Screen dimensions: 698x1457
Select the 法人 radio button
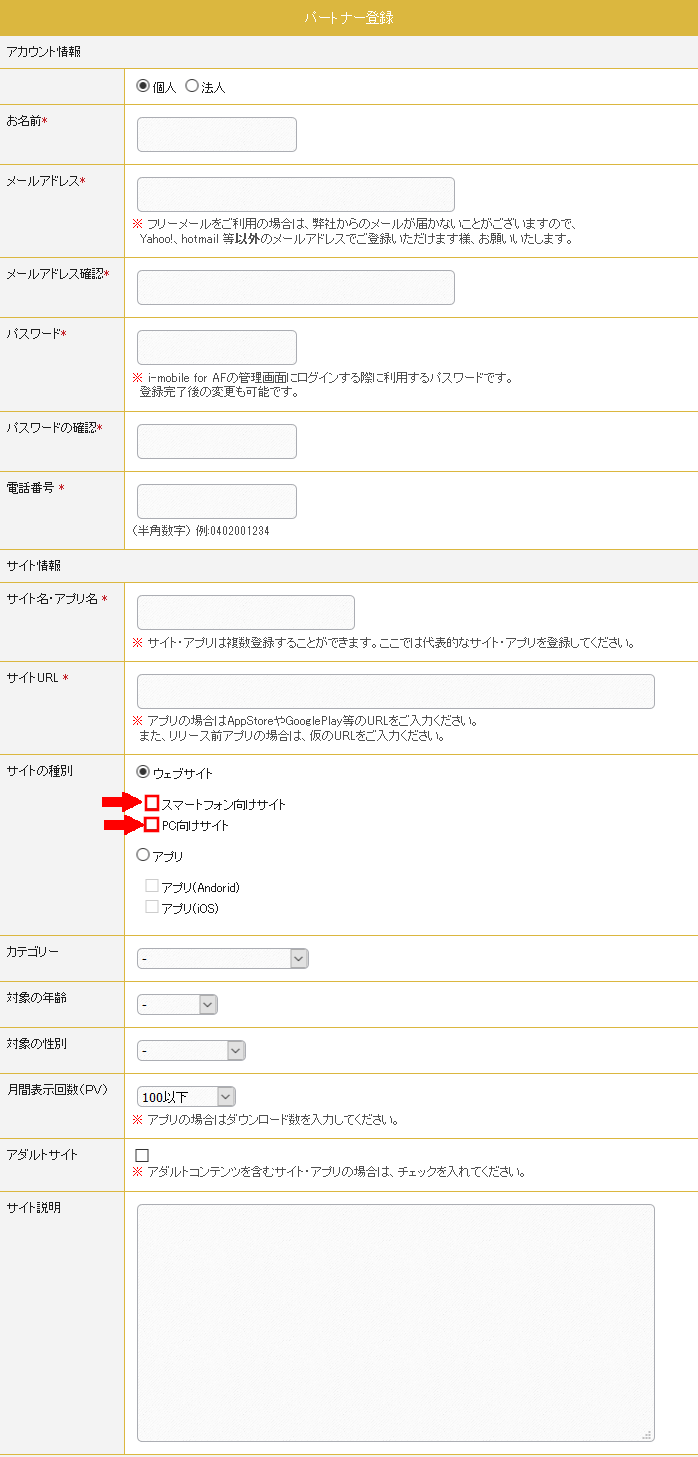(x=192, y=86)
